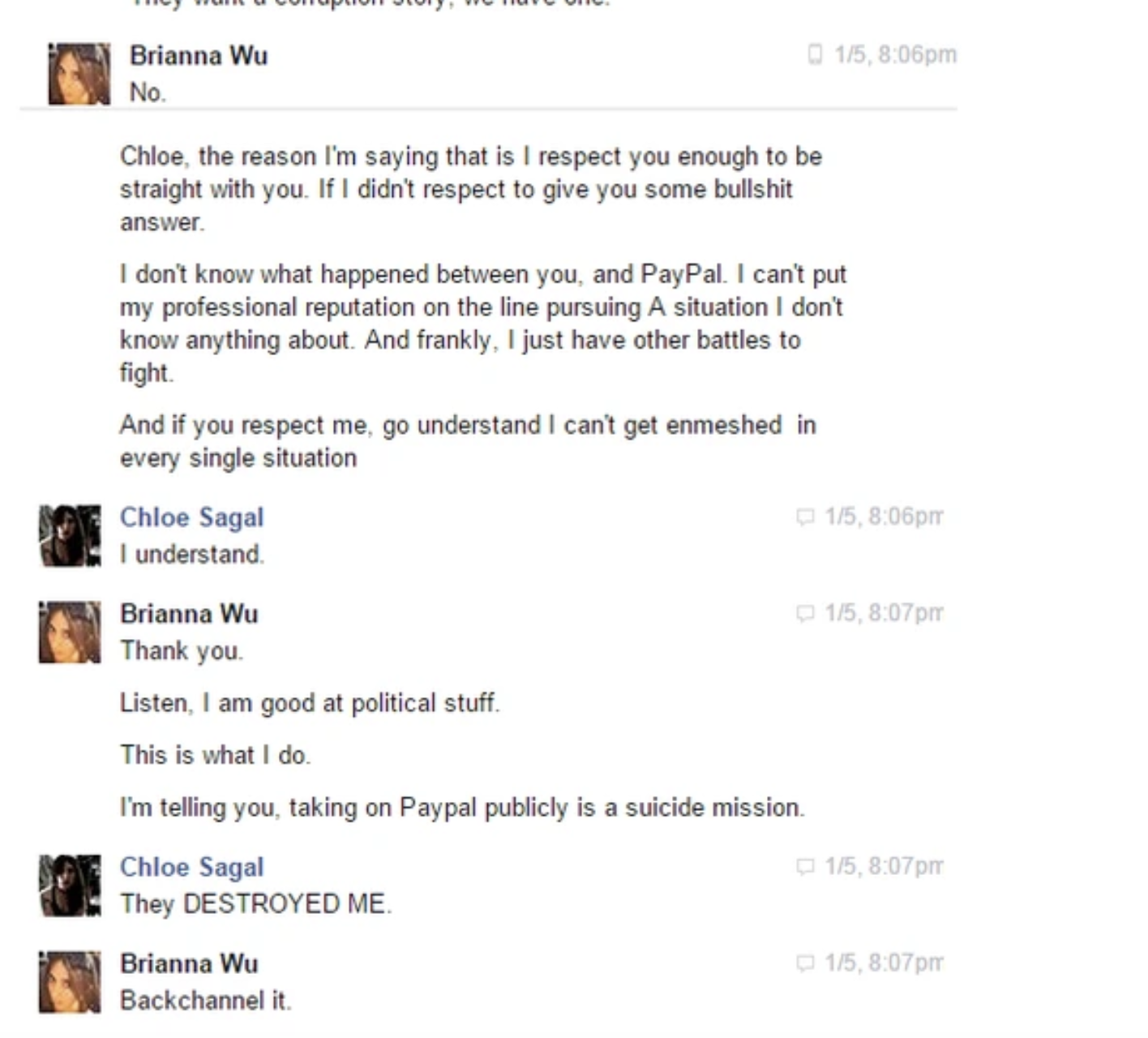Open Brianna Wu's avatar next to 'No.'
The image size is (1148, 1038).
click(79, 74)
